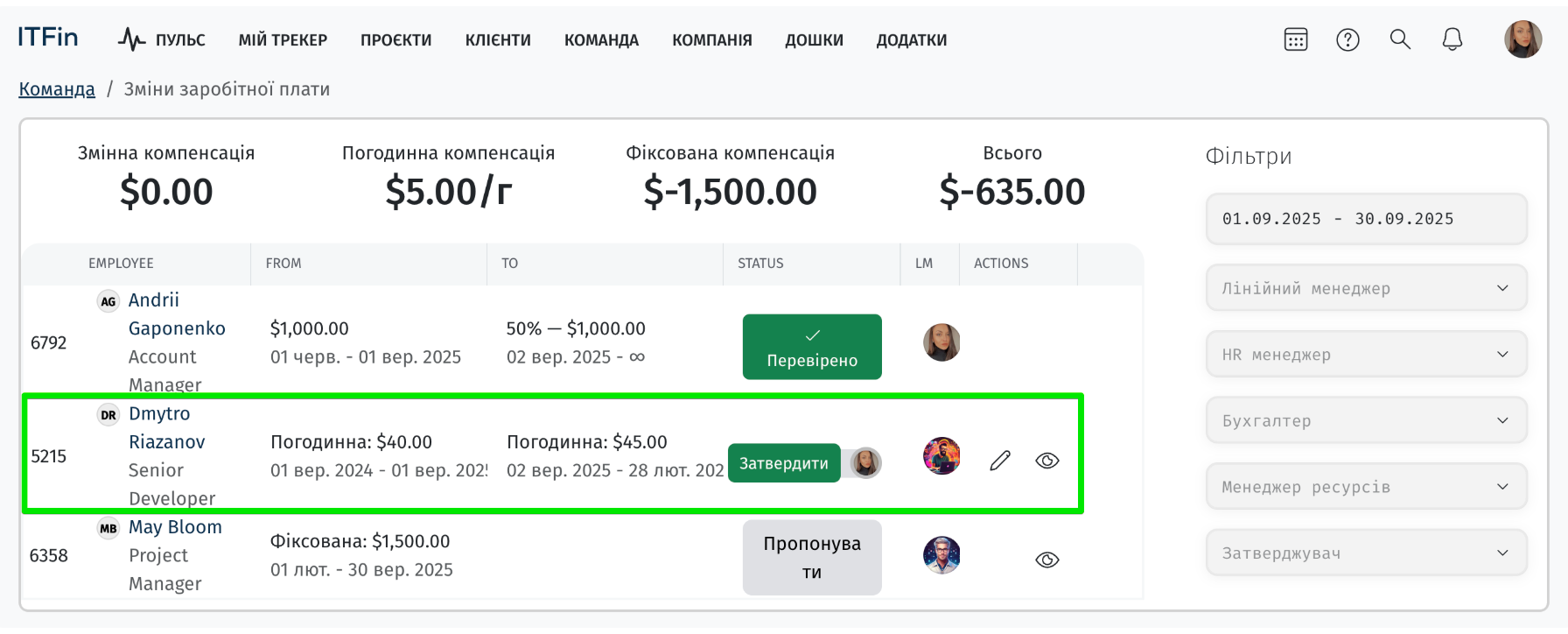Expand the HR менеджер filter dropdown

pyautogui.click(x=1367, y=355)
